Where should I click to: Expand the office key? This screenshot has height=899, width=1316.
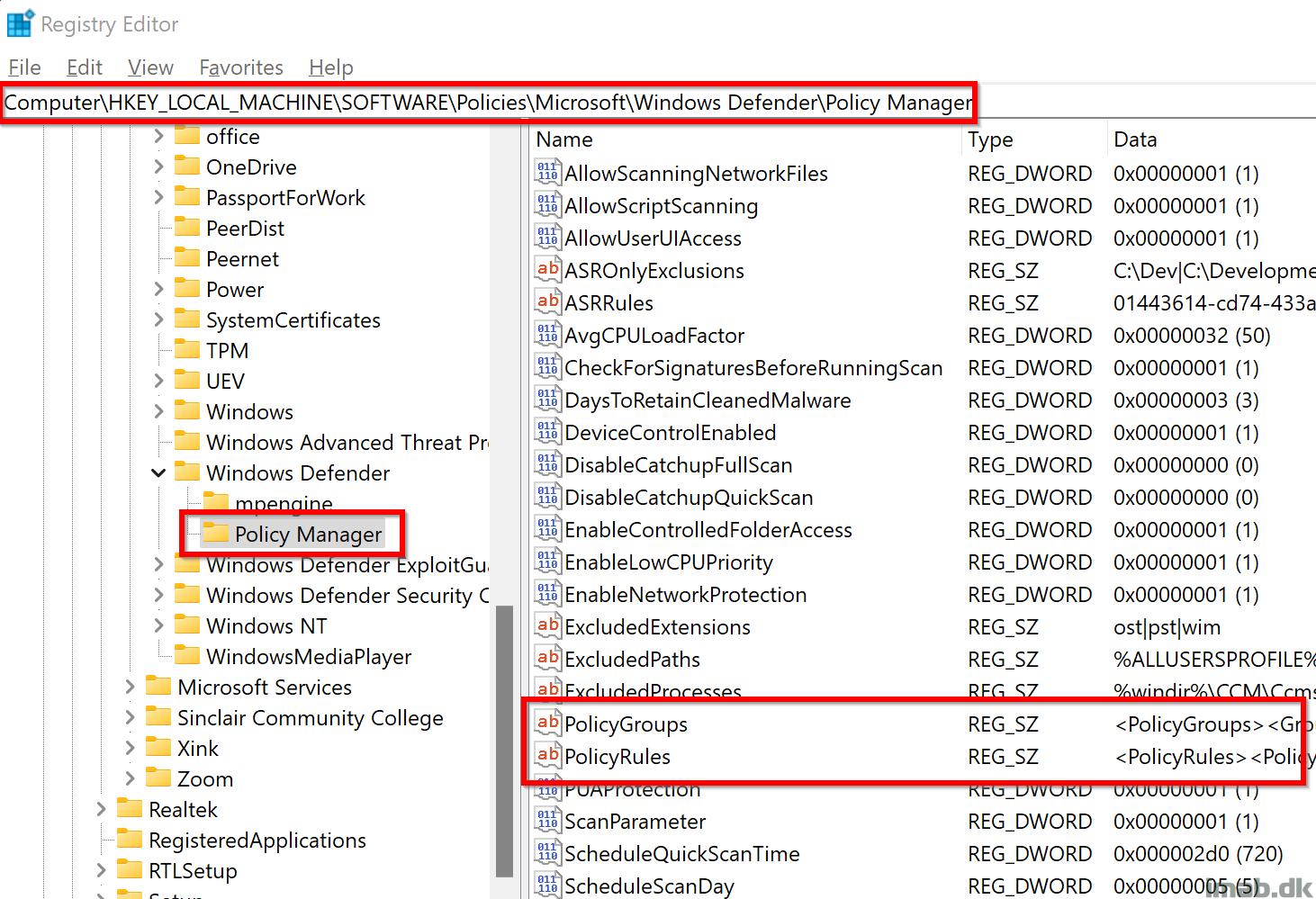tap(158, 136)
